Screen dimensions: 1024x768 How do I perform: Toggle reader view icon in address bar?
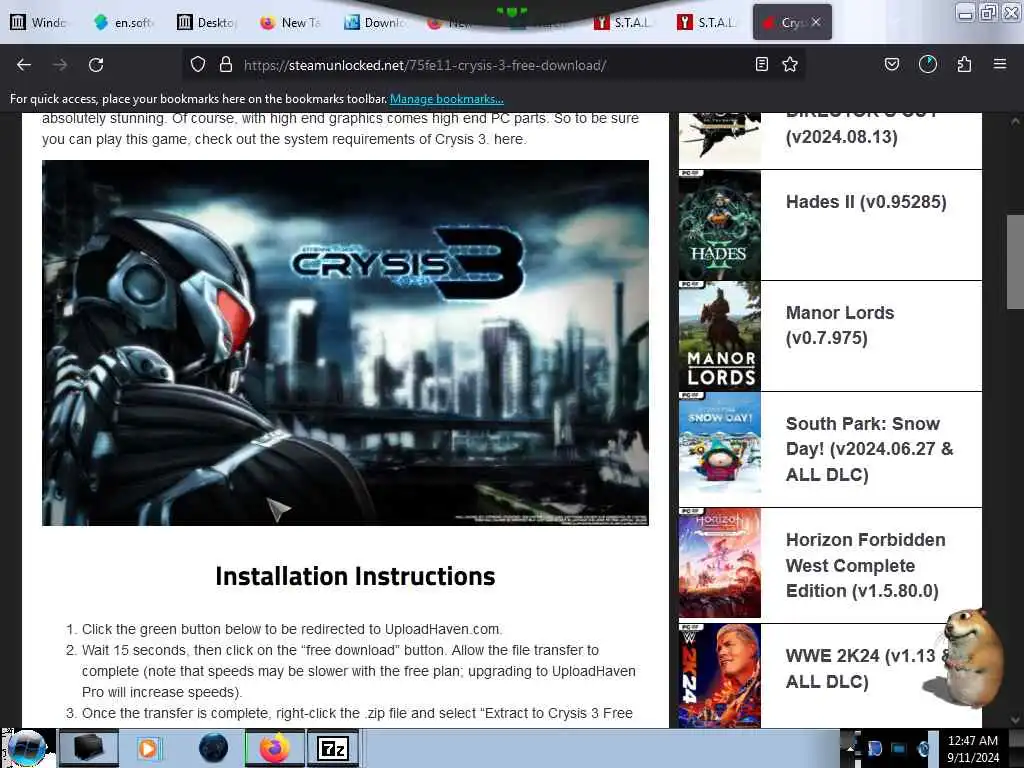pos(761,64)
